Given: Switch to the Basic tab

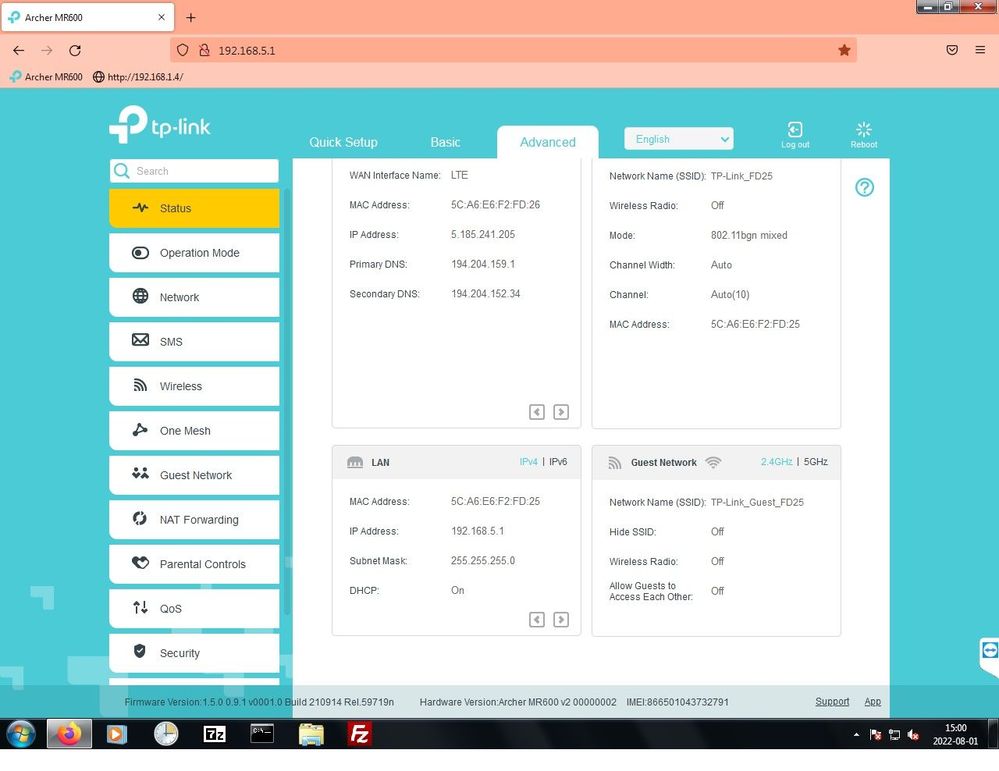Looking at the screenshot, I should (445, 142).
